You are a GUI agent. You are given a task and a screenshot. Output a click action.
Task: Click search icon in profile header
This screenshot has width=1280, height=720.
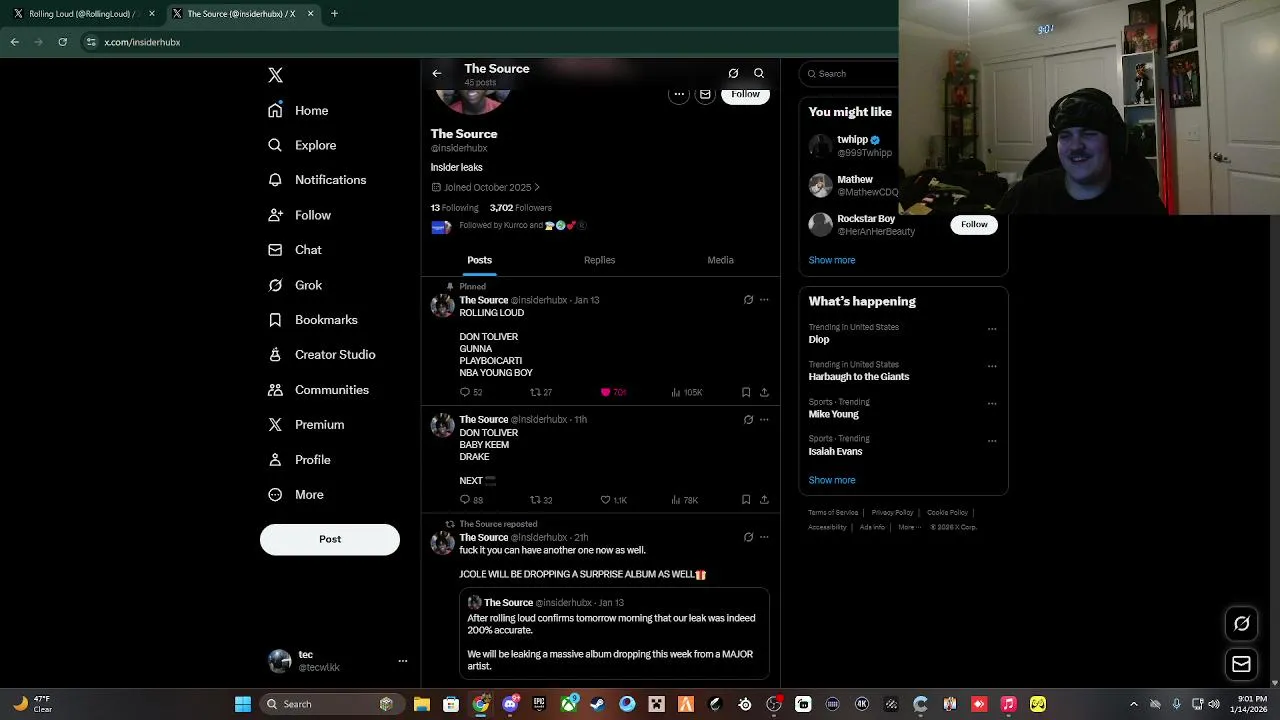759,73
